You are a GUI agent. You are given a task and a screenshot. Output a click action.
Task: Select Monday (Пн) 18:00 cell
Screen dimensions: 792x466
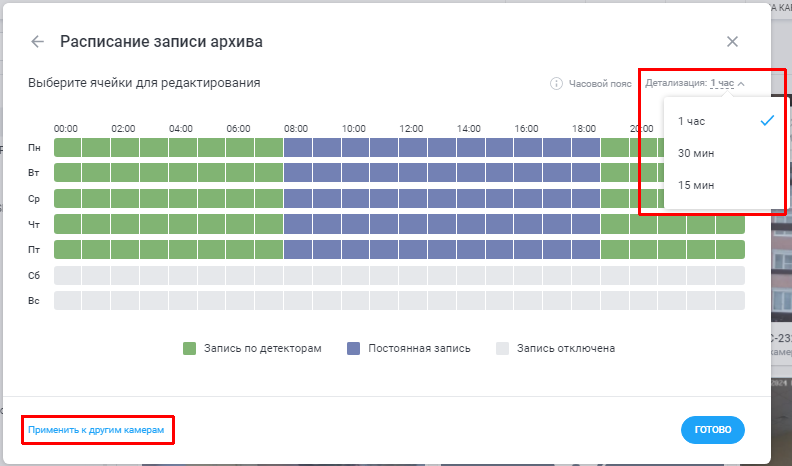pos(585,147)
